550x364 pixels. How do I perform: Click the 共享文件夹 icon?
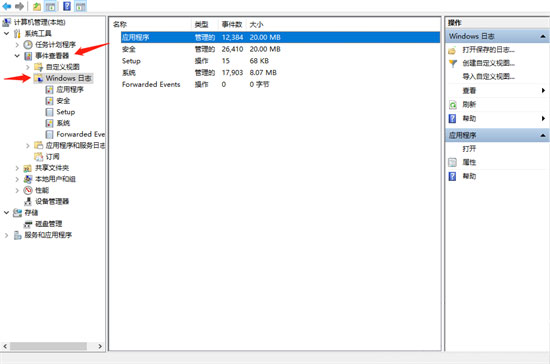coord(28,168)
